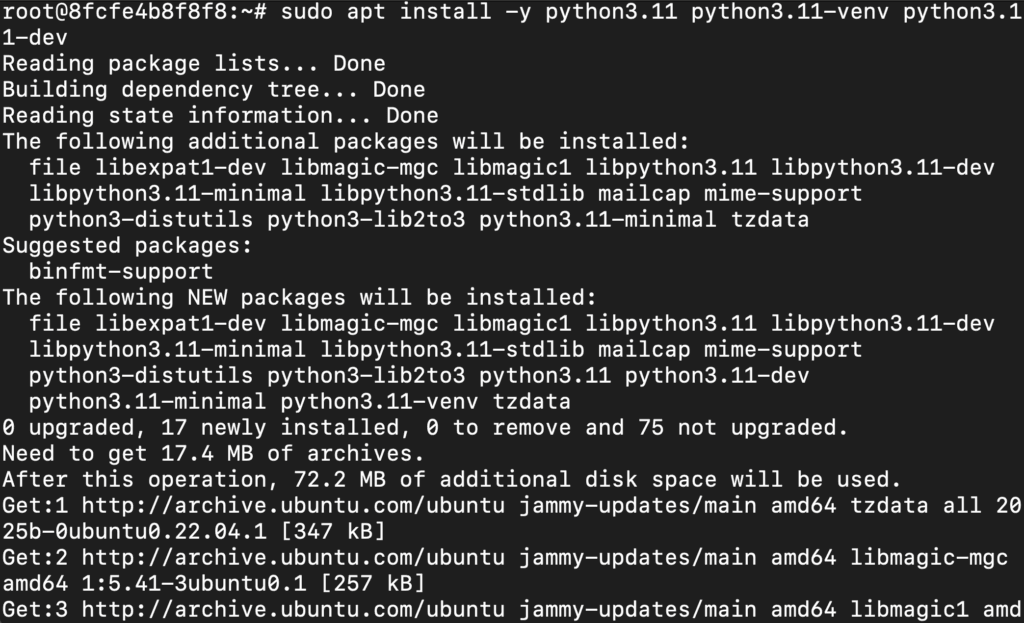Click the Building dependency tree line
The width and height of the screenshot is (1024, 623).
click(x=214, y=89)
